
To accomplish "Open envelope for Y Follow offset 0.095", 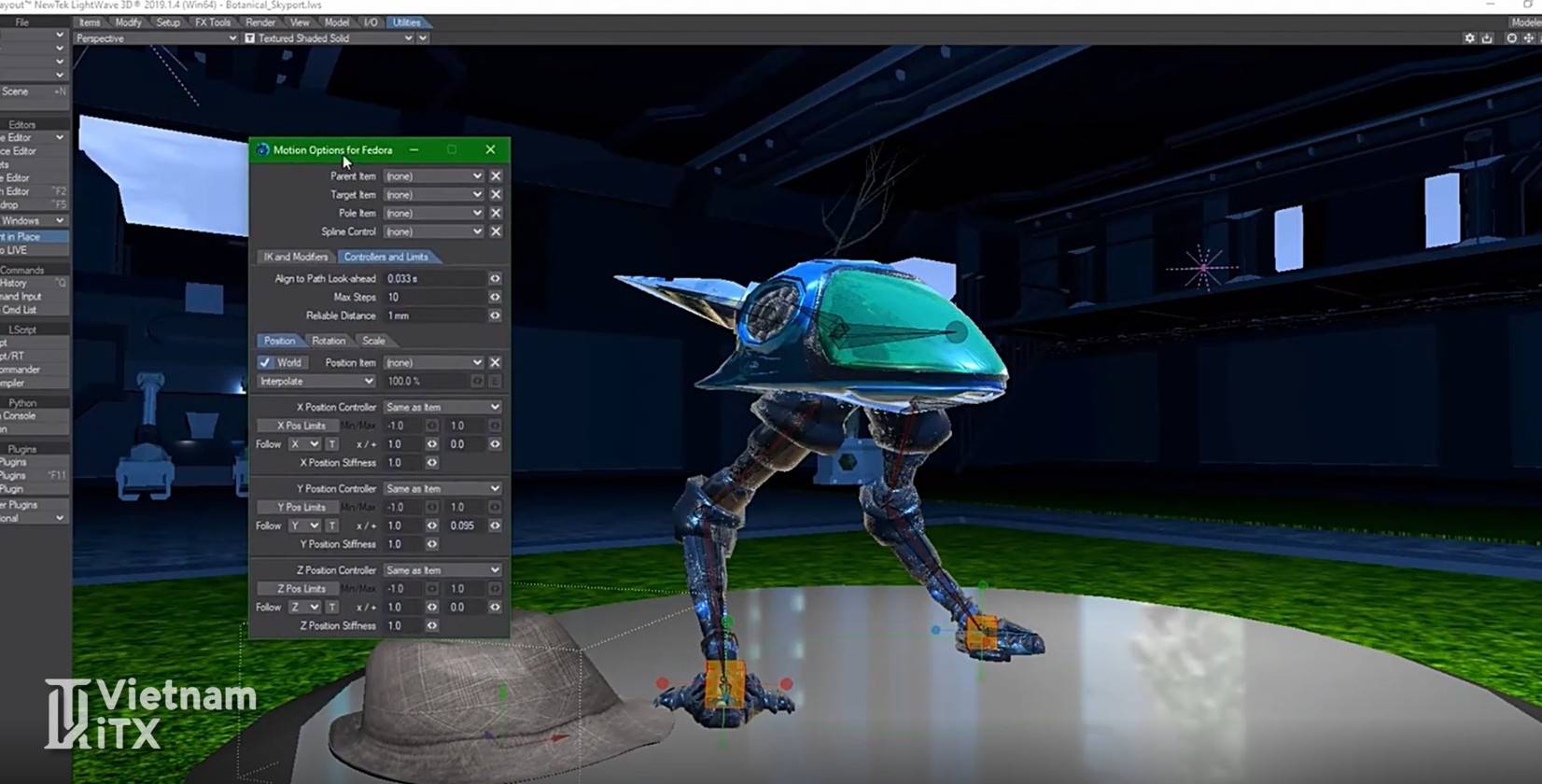I will 495,525.
